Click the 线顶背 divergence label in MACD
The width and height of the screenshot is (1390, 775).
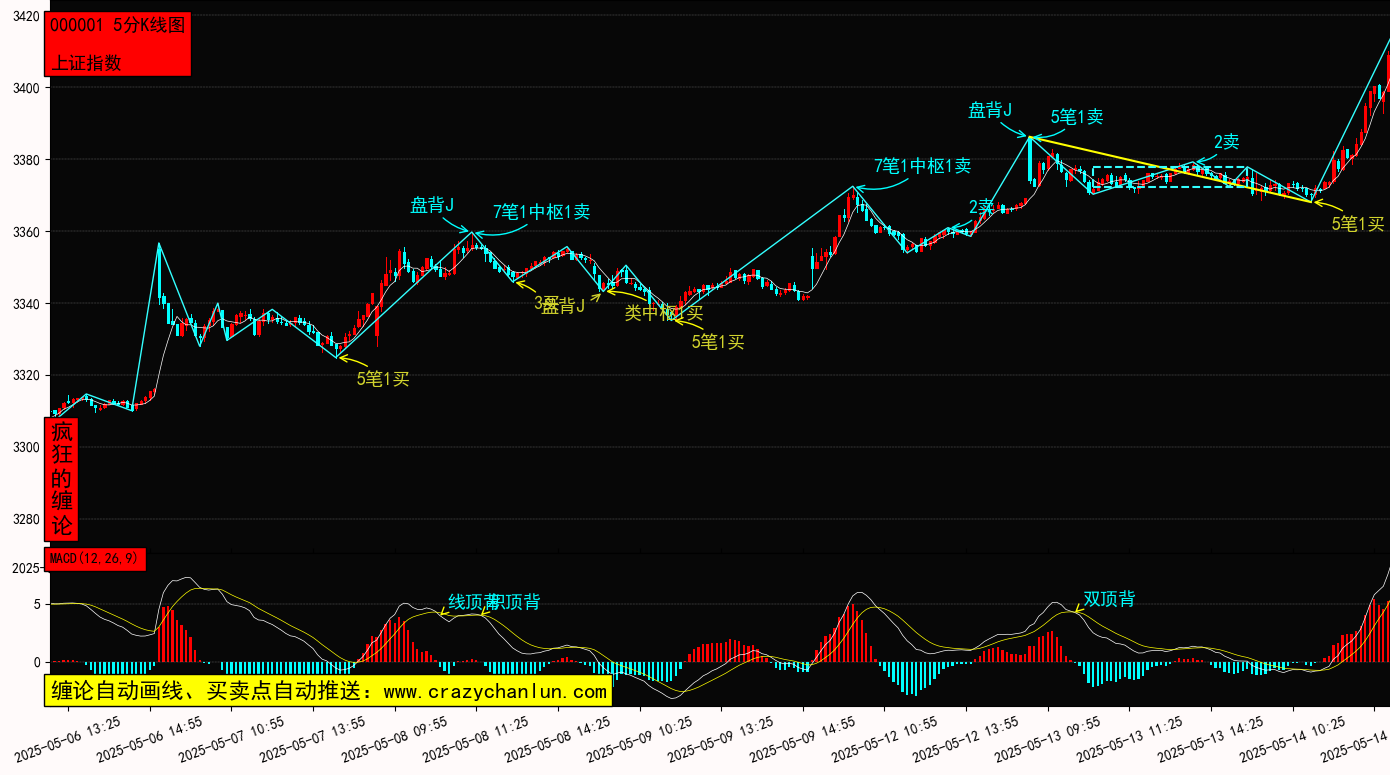(x=470, y=602)
